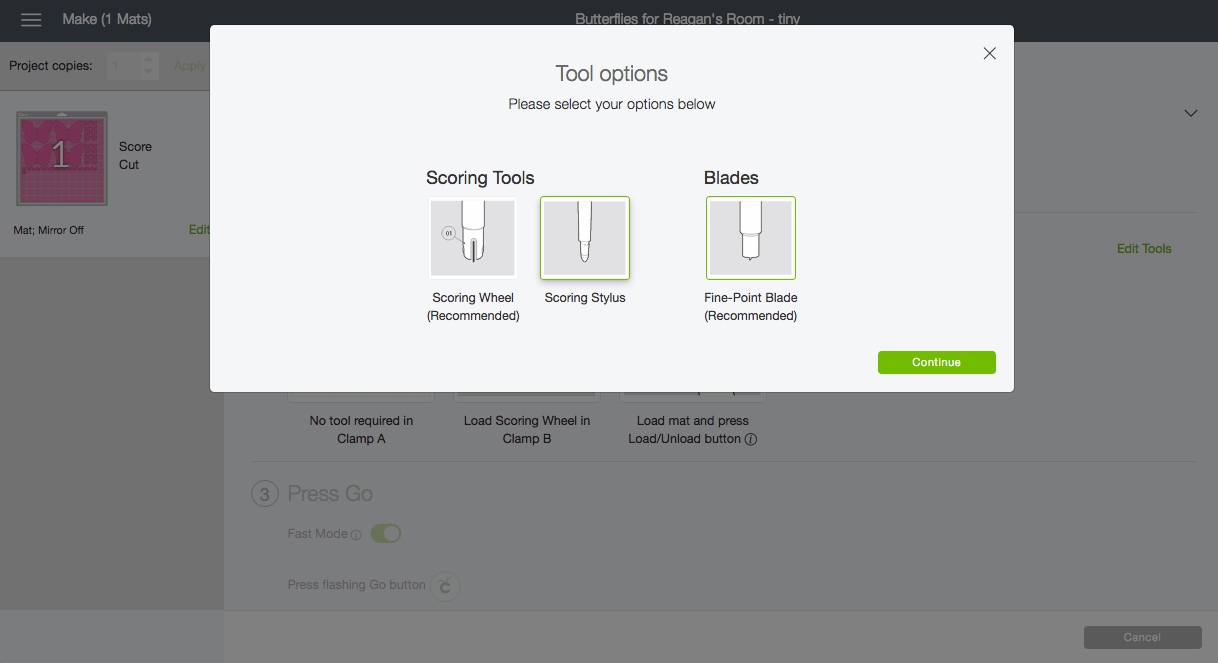
Task: Select the mat 1 preview thumbnail
Action: click(61, 157)
